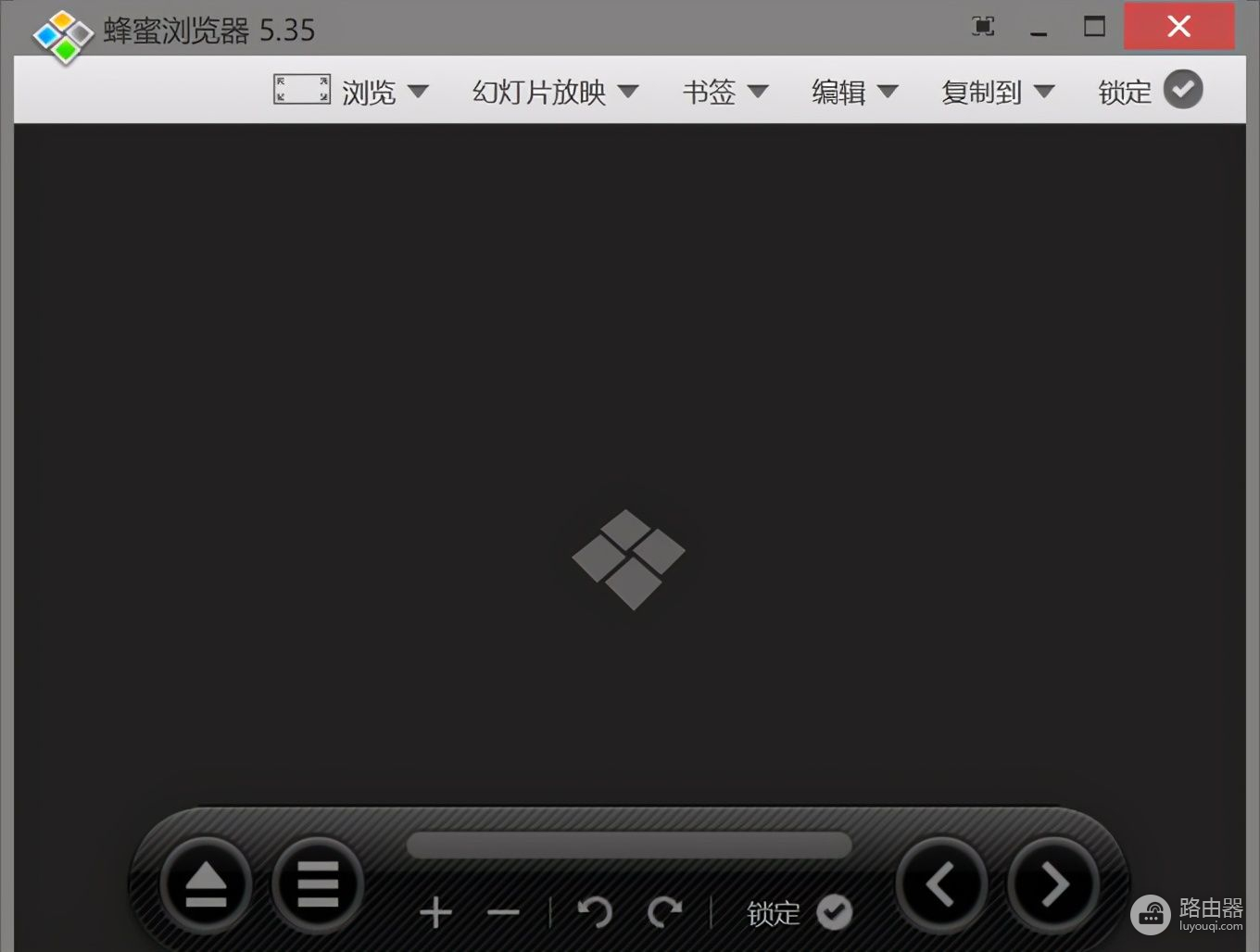Open the 复制到 menu
The height and width of the screenshot is (952, 1260).
pos(982,92)
